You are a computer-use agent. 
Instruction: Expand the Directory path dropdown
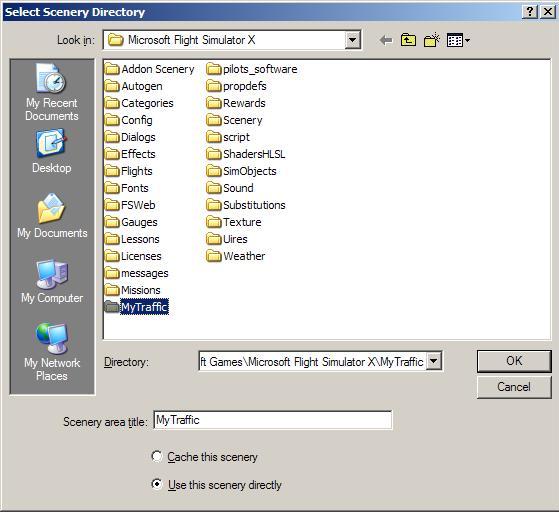pyautogui.click(x=434, y=361)
